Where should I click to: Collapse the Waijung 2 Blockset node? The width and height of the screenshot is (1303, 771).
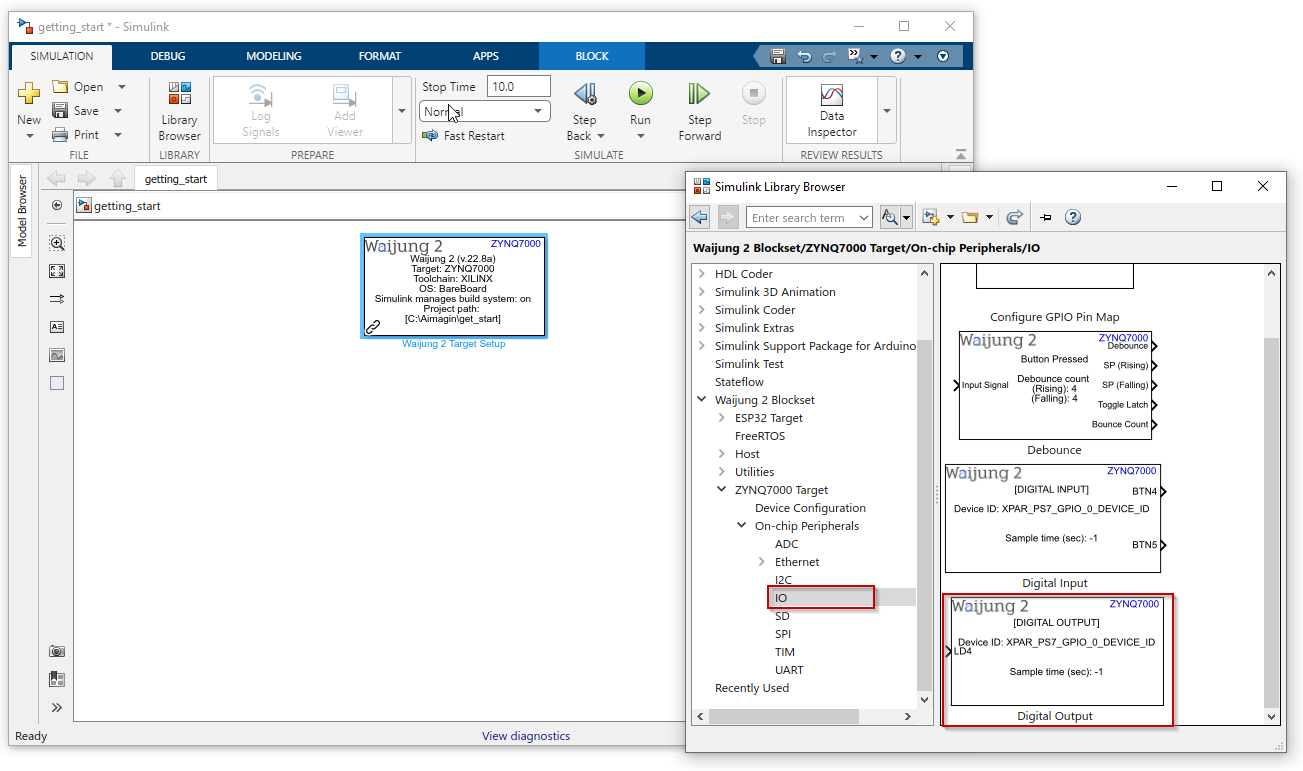pos(702,400)
